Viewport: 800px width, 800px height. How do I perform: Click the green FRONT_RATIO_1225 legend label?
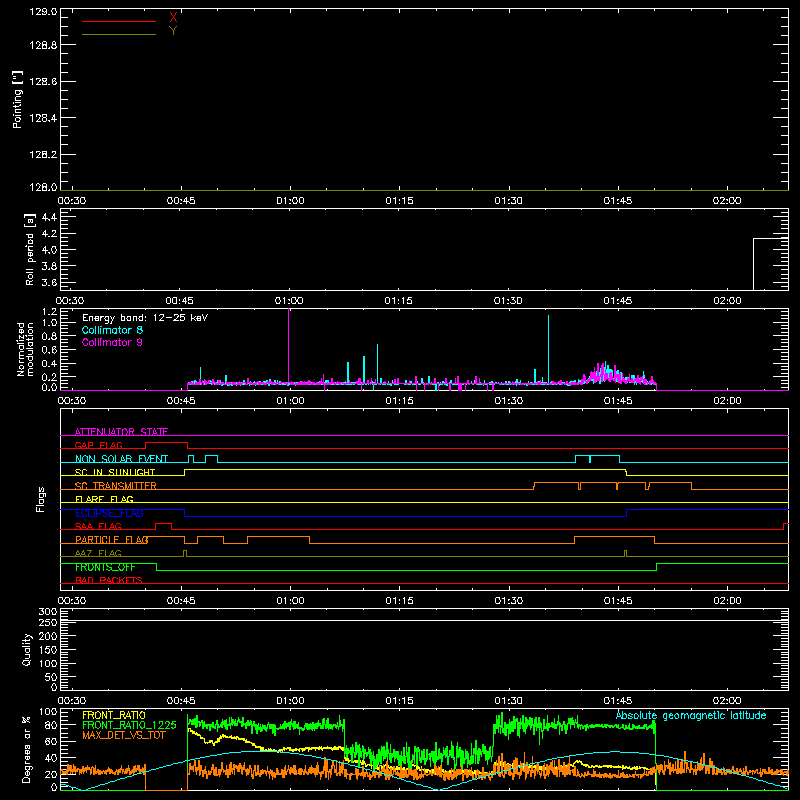tap(129, 725)
